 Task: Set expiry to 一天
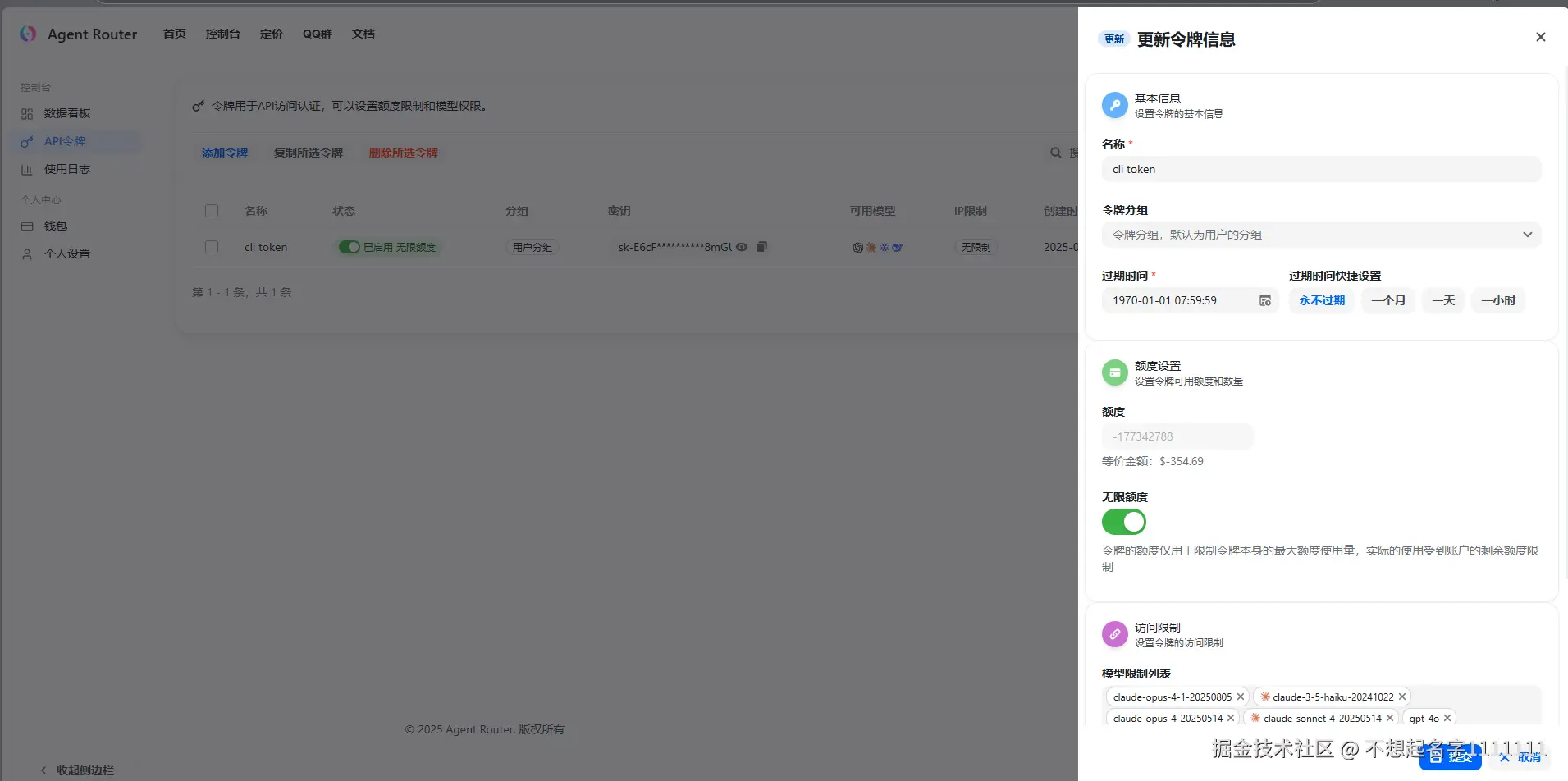click(x=1443, y=300)
